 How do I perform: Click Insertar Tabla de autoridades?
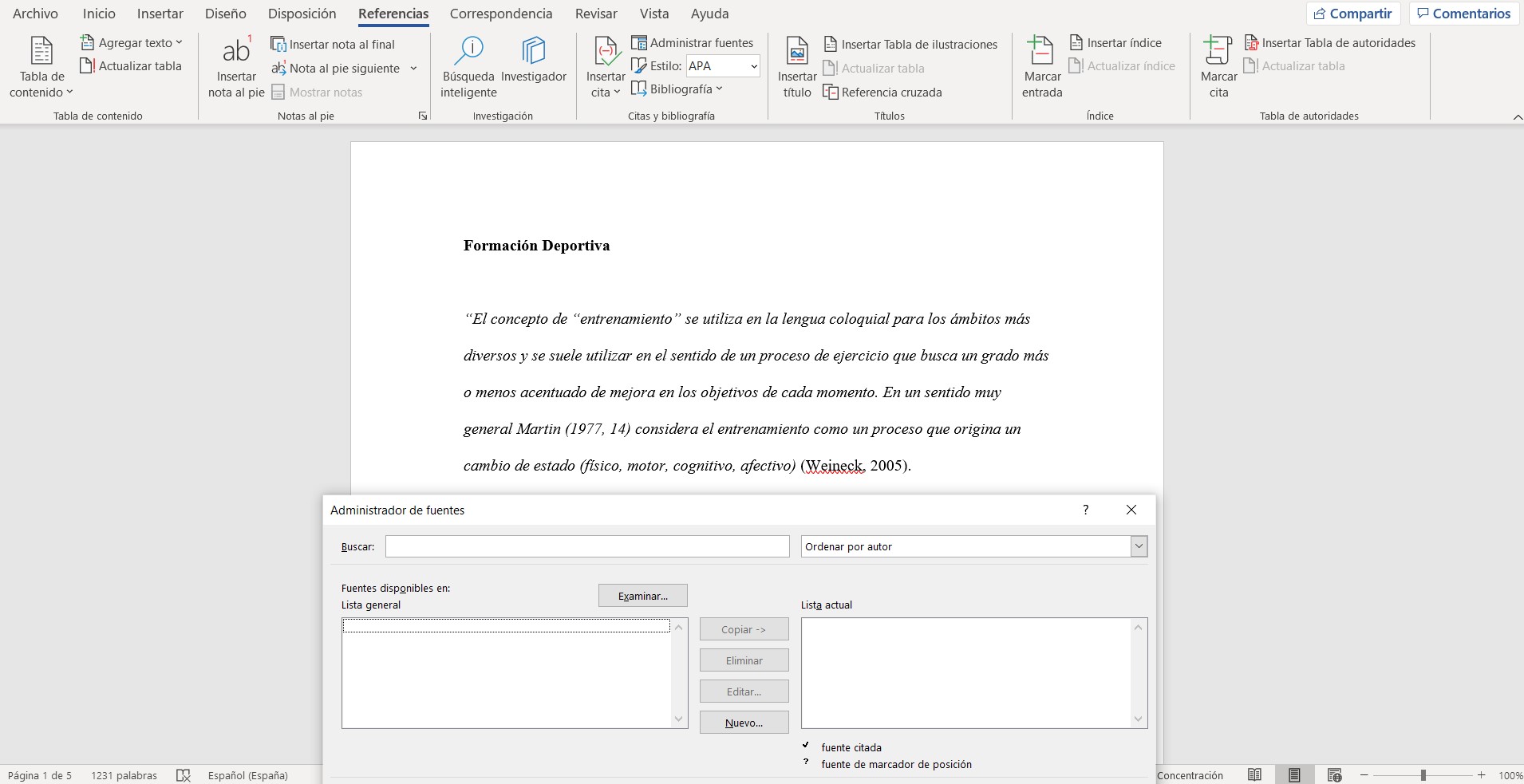1330,43
